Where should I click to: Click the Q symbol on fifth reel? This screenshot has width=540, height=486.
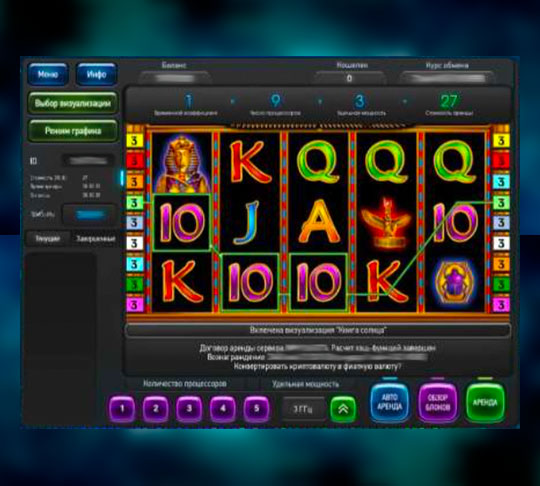pos(455,161)
